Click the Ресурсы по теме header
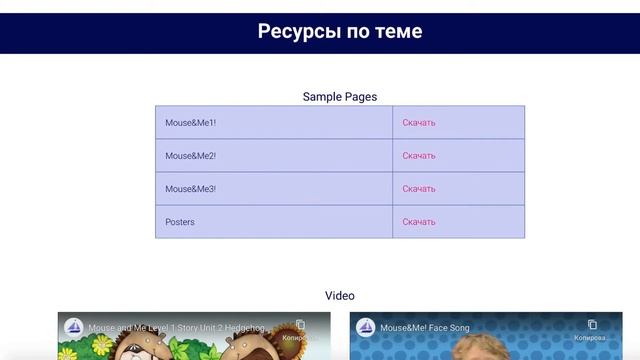640x360 pixels. [340, 31]
